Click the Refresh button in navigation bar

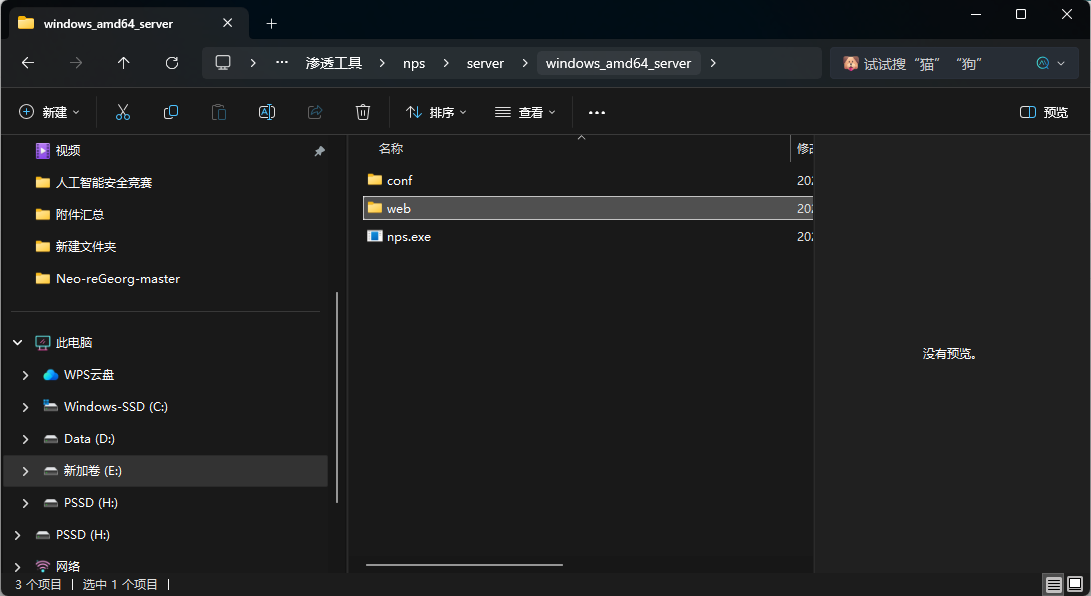pyautogui.click(x=172, y=63)
